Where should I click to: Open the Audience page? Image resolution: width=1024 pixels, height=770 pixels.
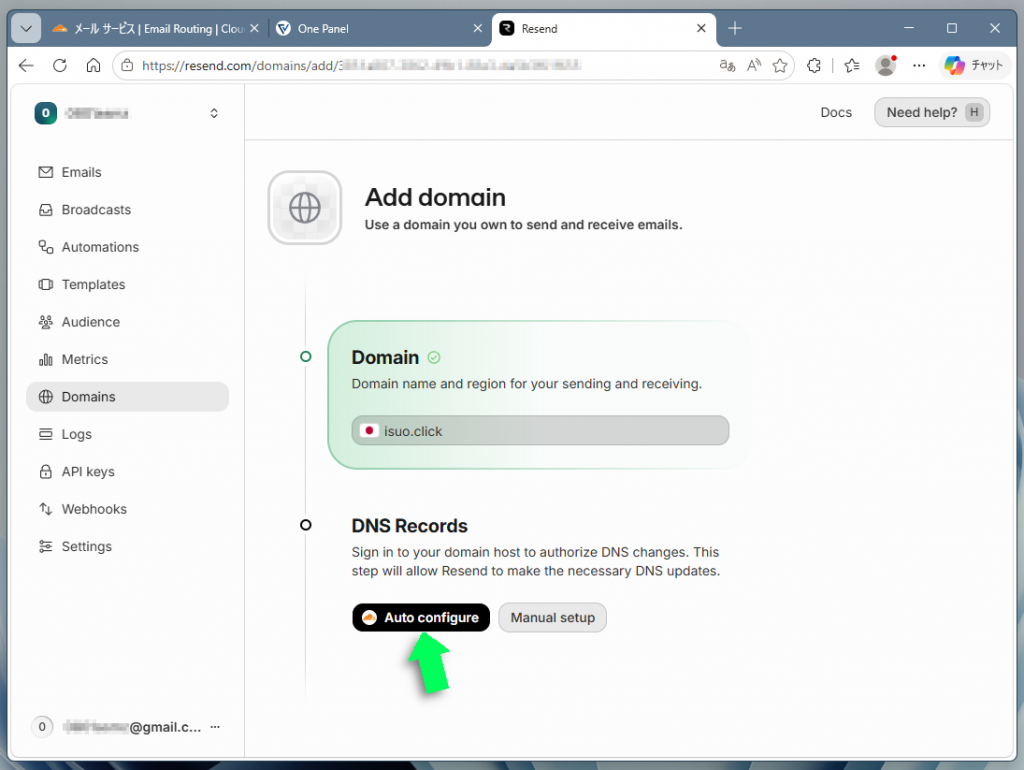pos(127,322)
